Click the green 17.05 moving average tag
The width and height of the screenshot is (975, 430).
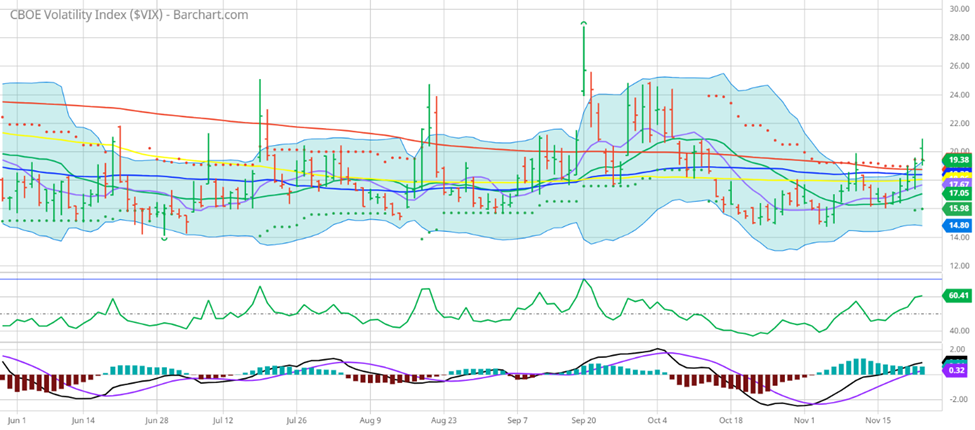coord(957,194)
